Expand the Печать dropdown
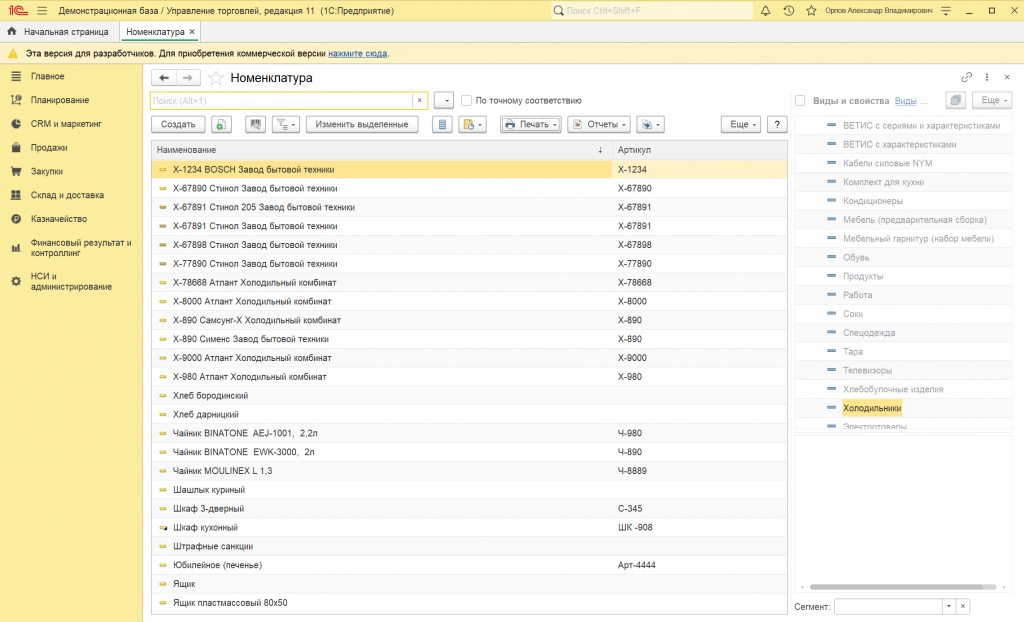This screenshot has width=1024, height=622. click(x=529, y=125)
